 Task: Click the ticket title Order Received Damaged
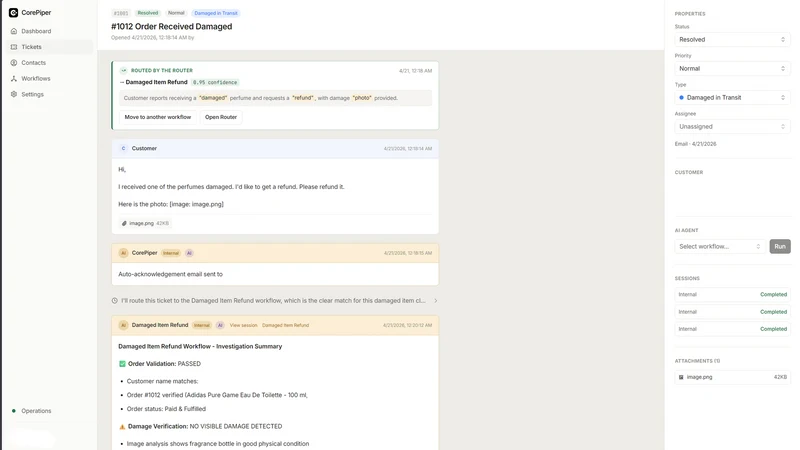point(171,27)
